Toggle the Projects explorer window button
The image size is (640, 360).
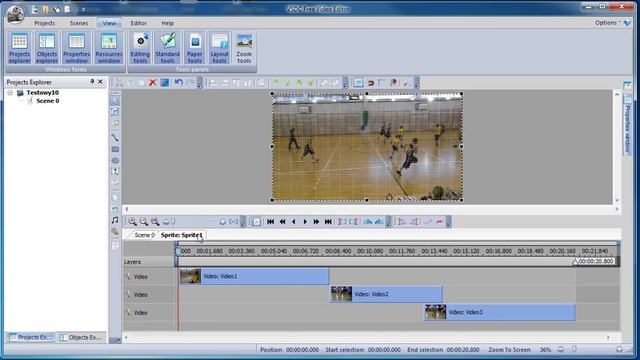(19, 48)
